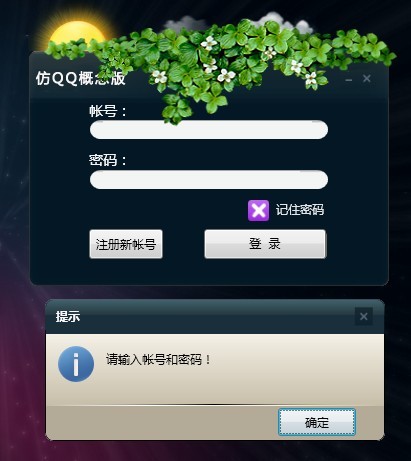Click the 登录 button
The height and width of the screenshot is (461, 411).
pyautogui.click(x=265, y=244)
